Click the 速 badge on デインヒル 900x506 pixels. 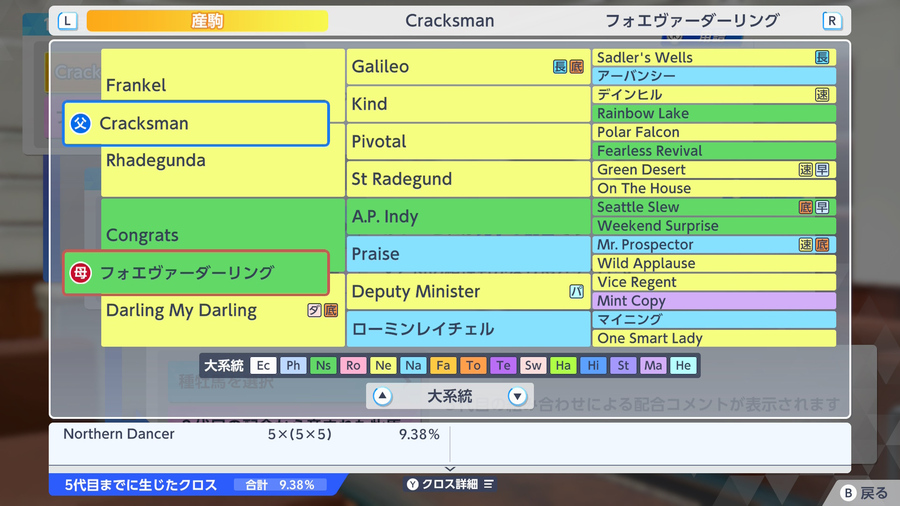[822, 95]
